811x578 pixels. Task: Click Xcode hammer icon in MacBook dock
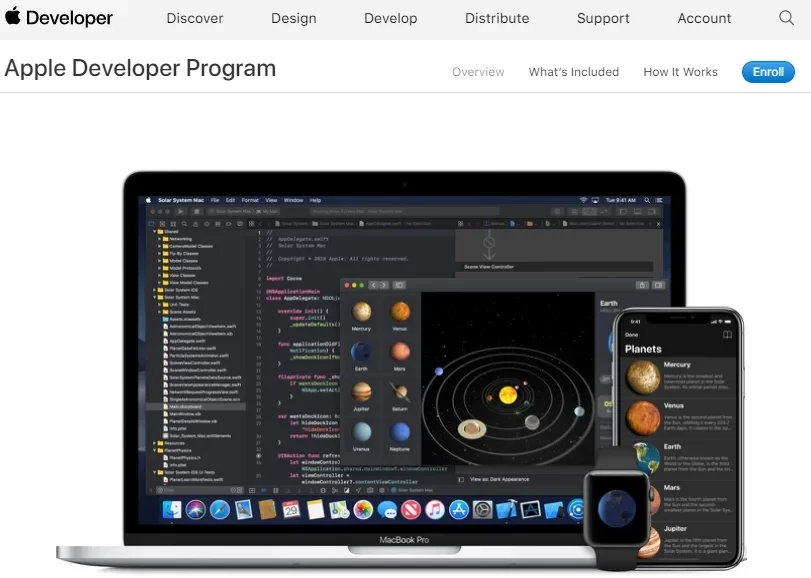[x=506, y=509]
